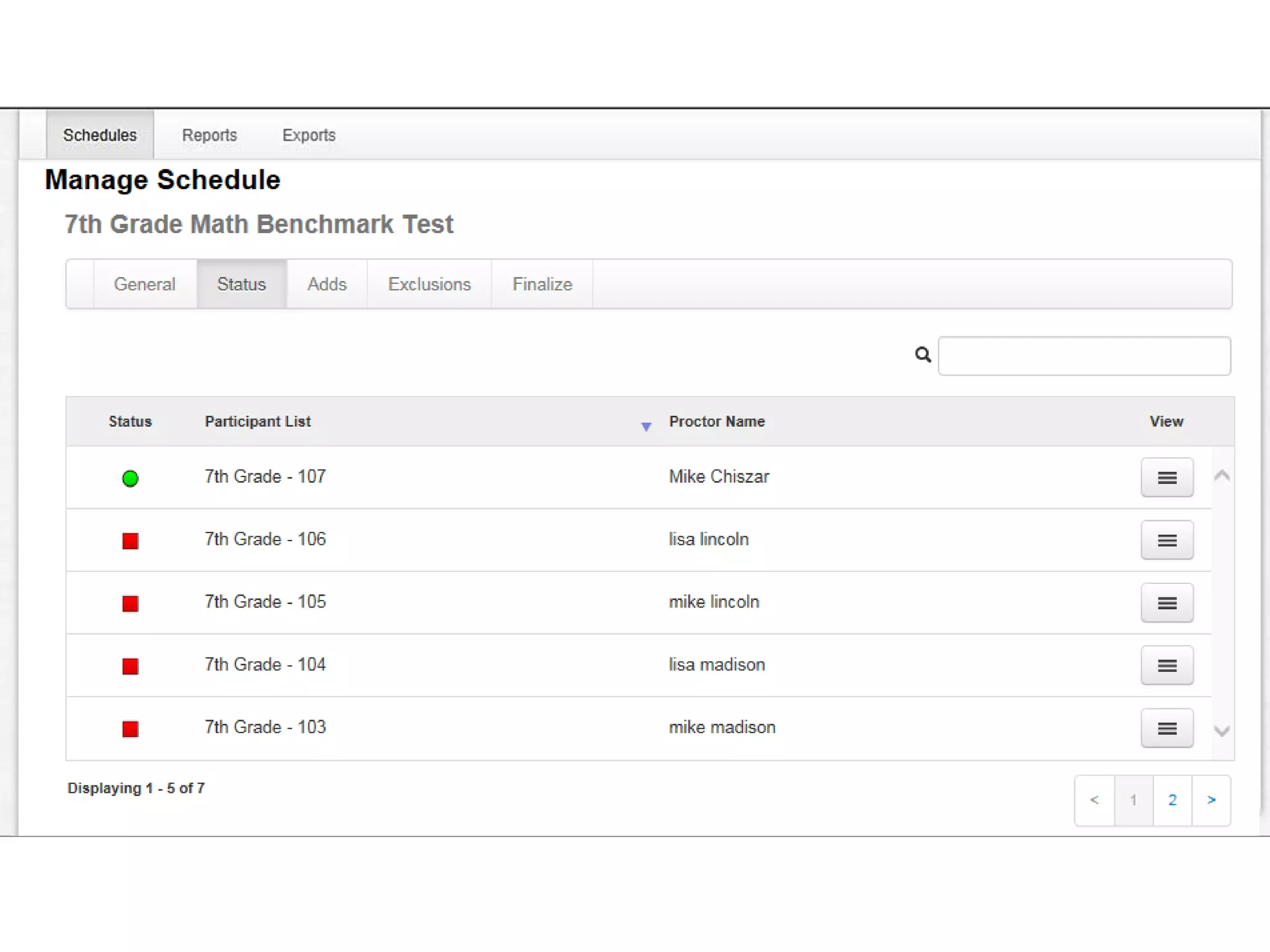This screenshot has height=952, width=1270.
Task: Sort by Proctor Name column header
Action: [716, 421]
